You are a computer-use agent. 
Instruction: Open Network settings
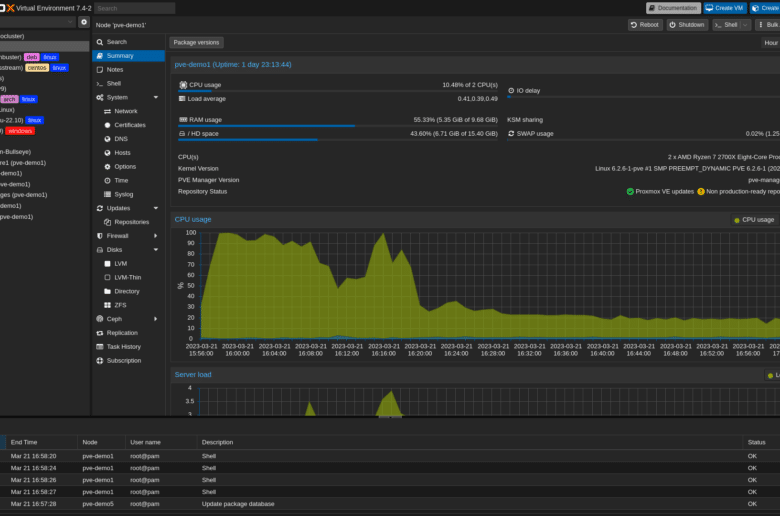point(128,111)
